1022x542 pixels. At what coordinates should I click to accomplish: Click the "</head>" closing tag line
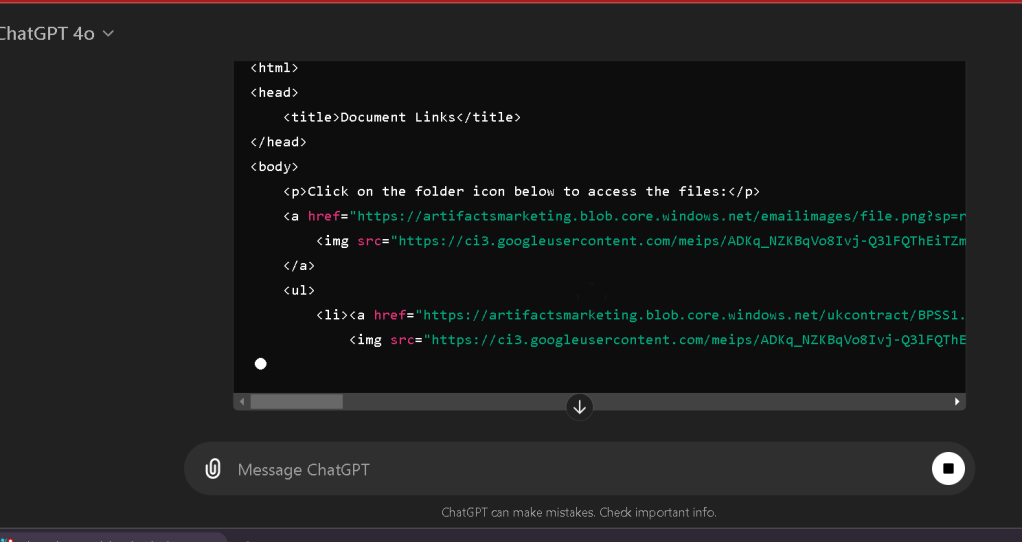coord(278,142)
